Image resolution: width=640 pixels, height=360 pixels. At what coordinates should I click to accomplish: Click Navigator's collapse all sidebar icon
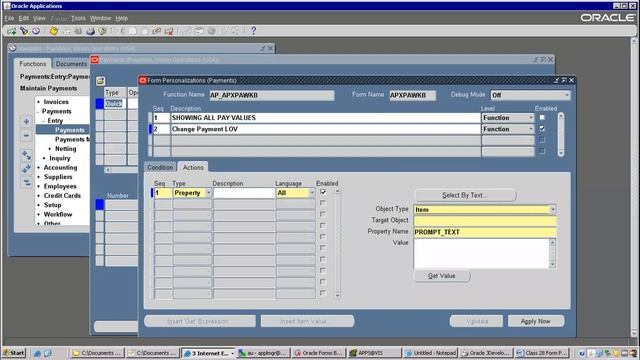coord(27,182)
